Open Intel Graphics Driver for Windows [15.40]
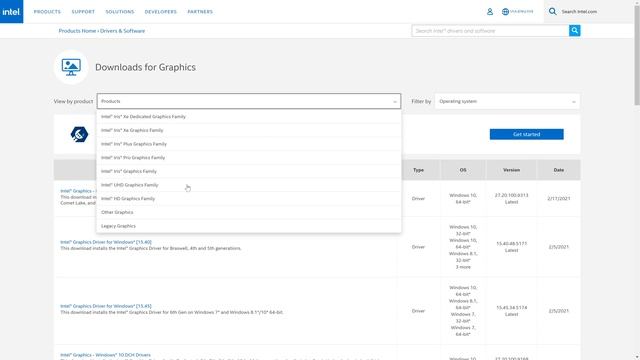The height and width of the screenshot is (360, 640). [106, 242]
